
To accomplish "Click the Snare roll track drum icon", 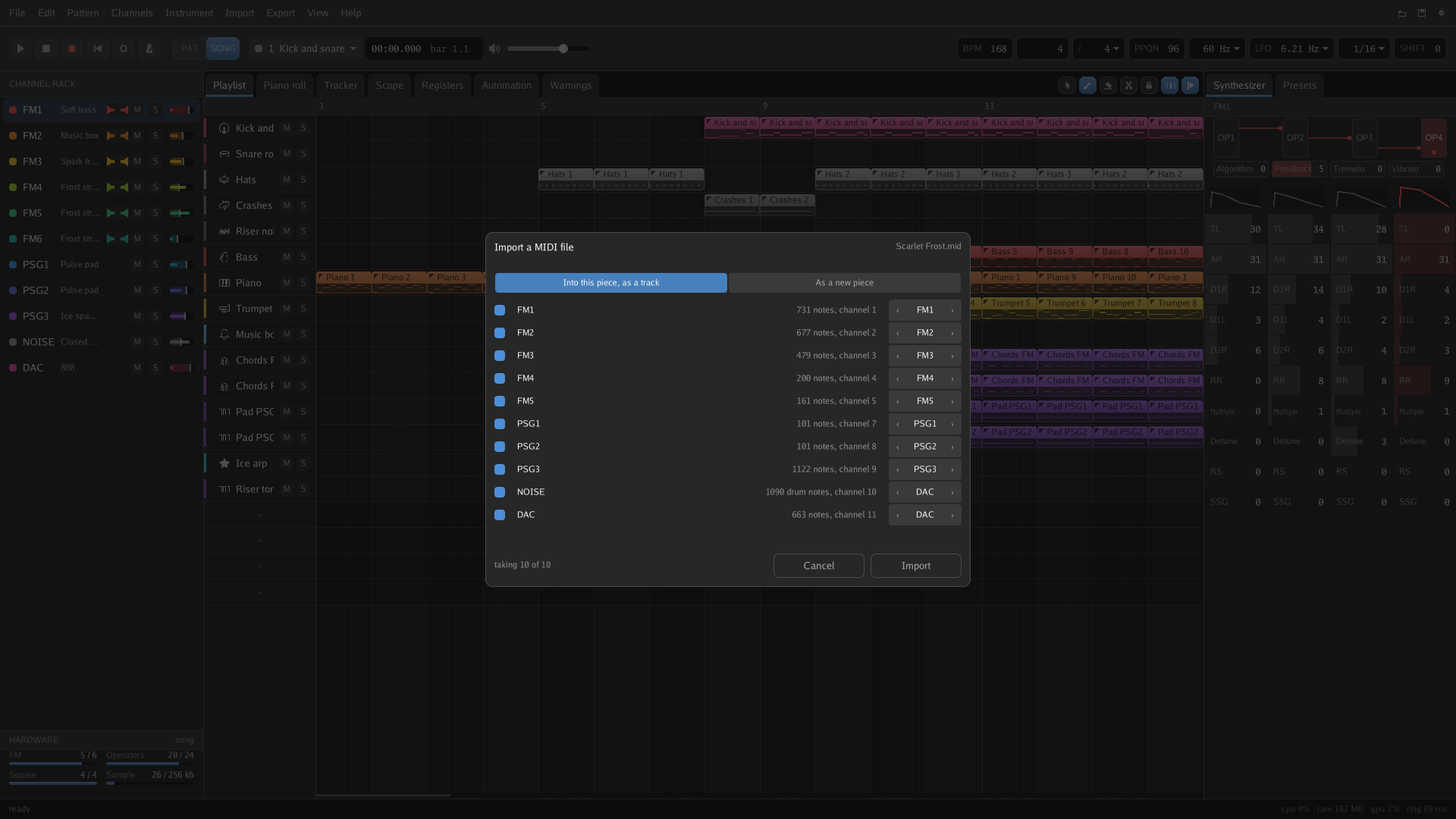I will pyautogui.click(x=224, y=154).
